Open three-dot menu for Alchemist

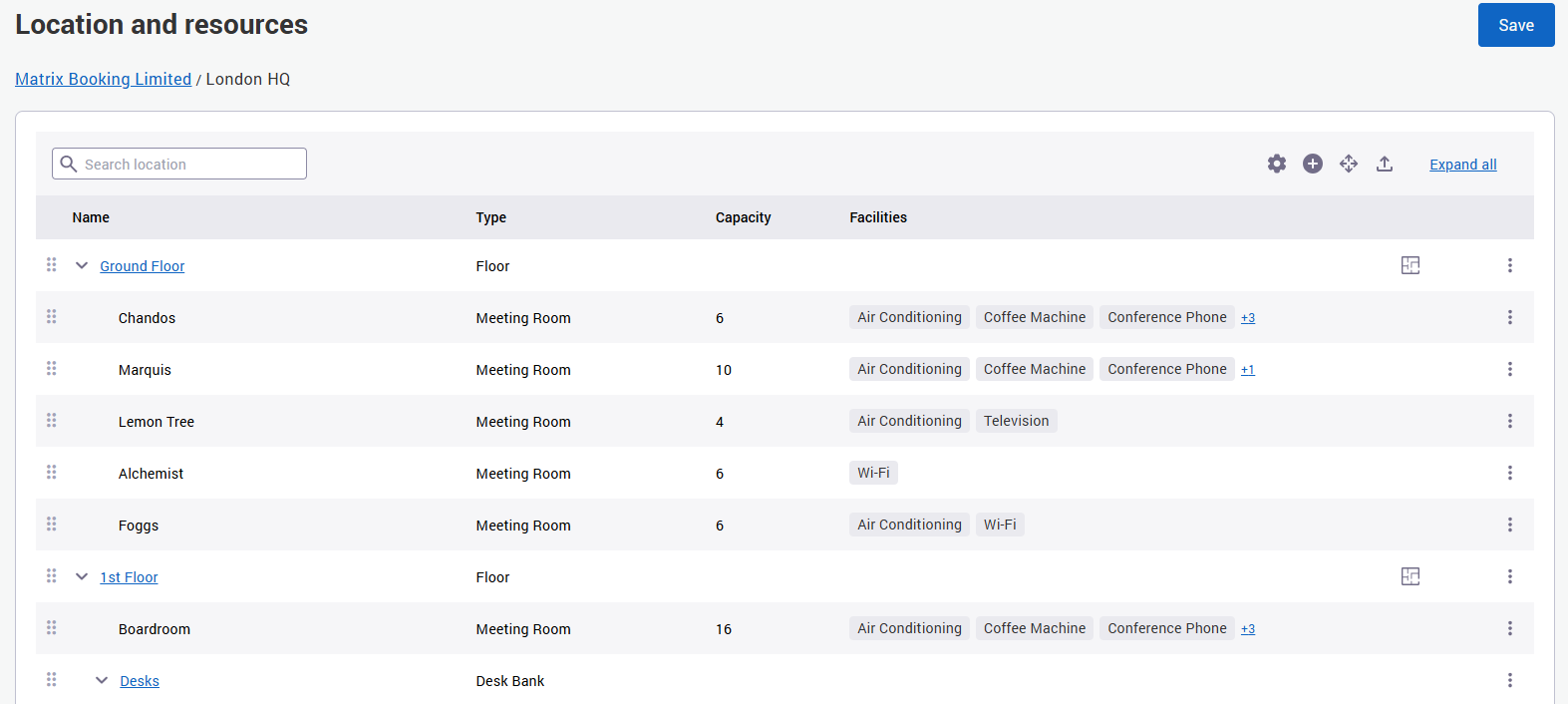pyautogui.click(x=1510, y=473)
